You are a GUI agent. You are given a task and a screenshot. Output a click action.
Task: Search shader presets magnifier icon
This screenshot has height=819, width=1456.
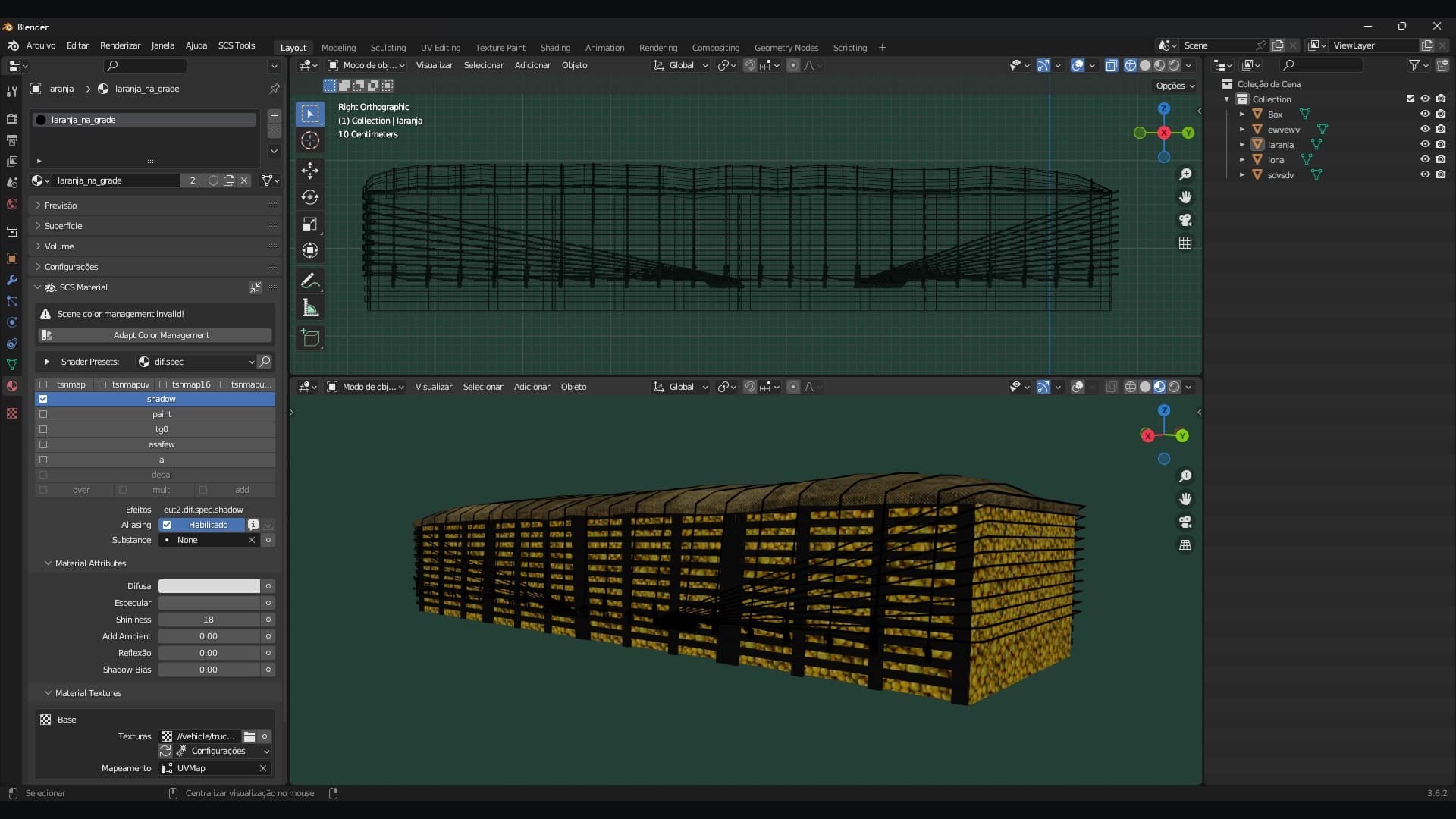coord(265,362)
